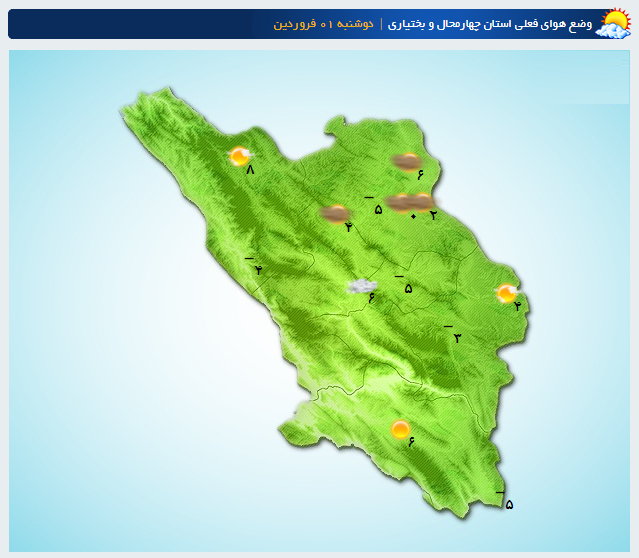The width and height of the screenshot is (639, 558).
Task: Click the hazy icon above temperature 0
Action: click(x=402, y=202)
